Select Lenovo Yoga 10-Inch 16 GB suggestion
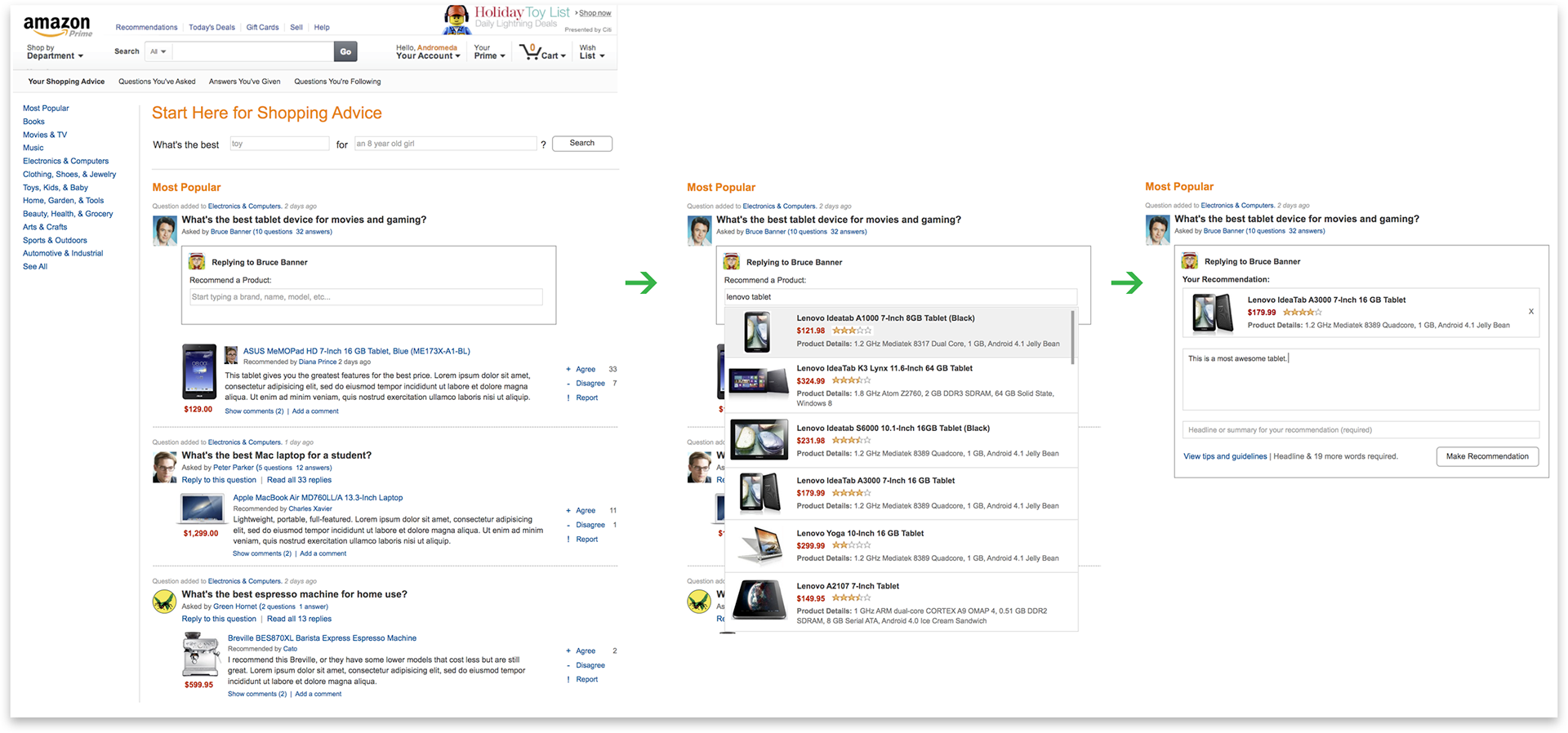1568x733 pixels. [x=901, y=546]
